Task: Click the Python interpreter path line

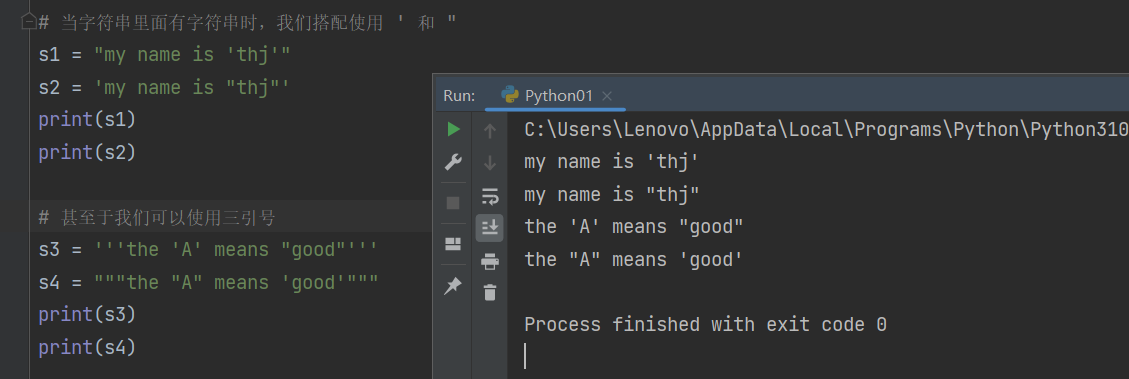Action: (x=826, y=130)
